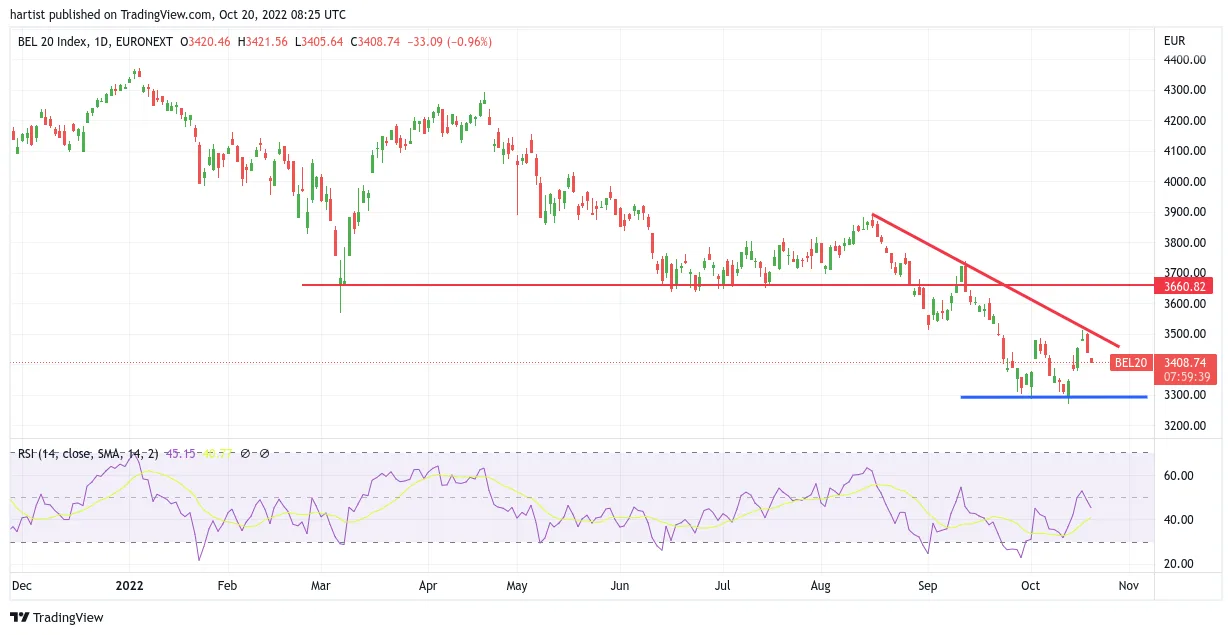Select the blue horizontal support line
The image size is (1232, 635).
click(1054, 397)
